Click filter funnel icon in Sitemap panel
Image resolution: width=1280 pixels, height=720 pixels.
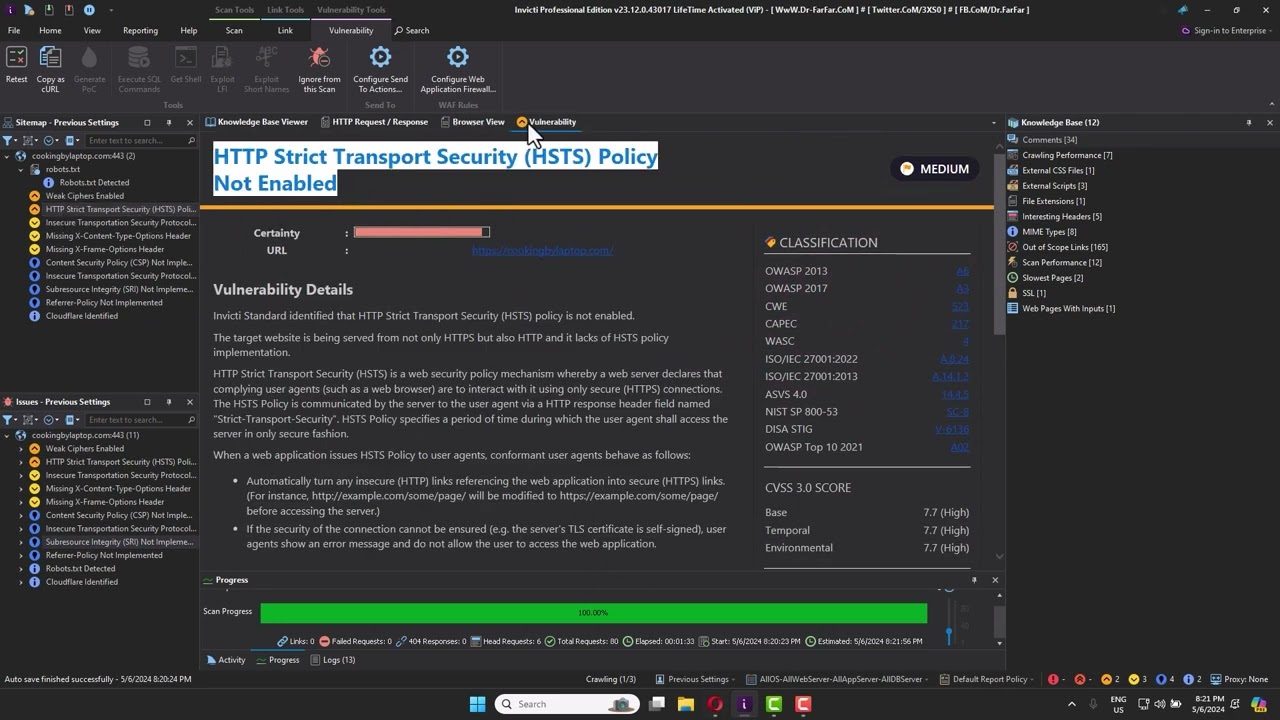point(8,140)
